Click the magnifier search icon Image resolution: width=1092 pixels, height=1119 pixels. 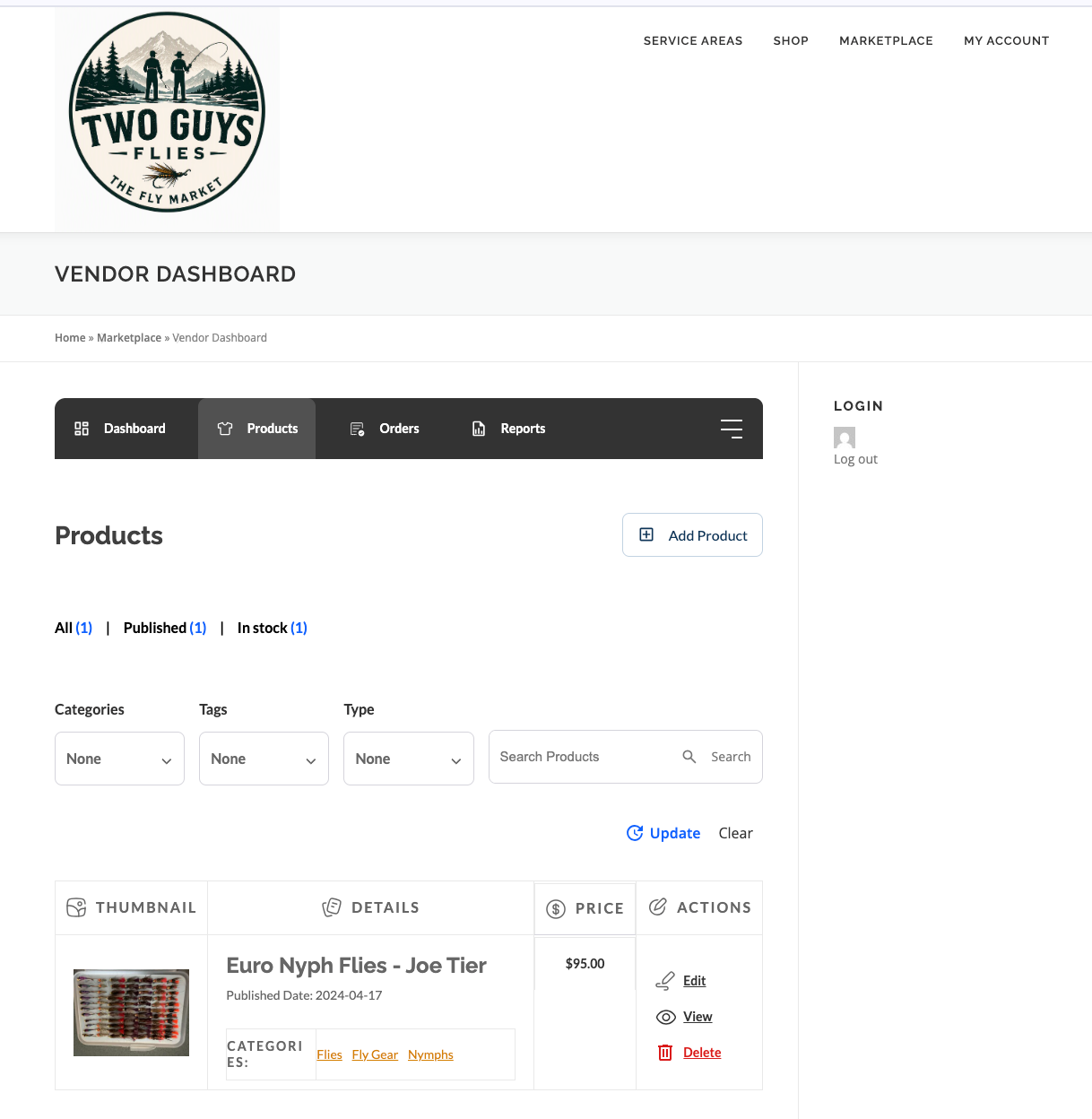tap(689, 757)
